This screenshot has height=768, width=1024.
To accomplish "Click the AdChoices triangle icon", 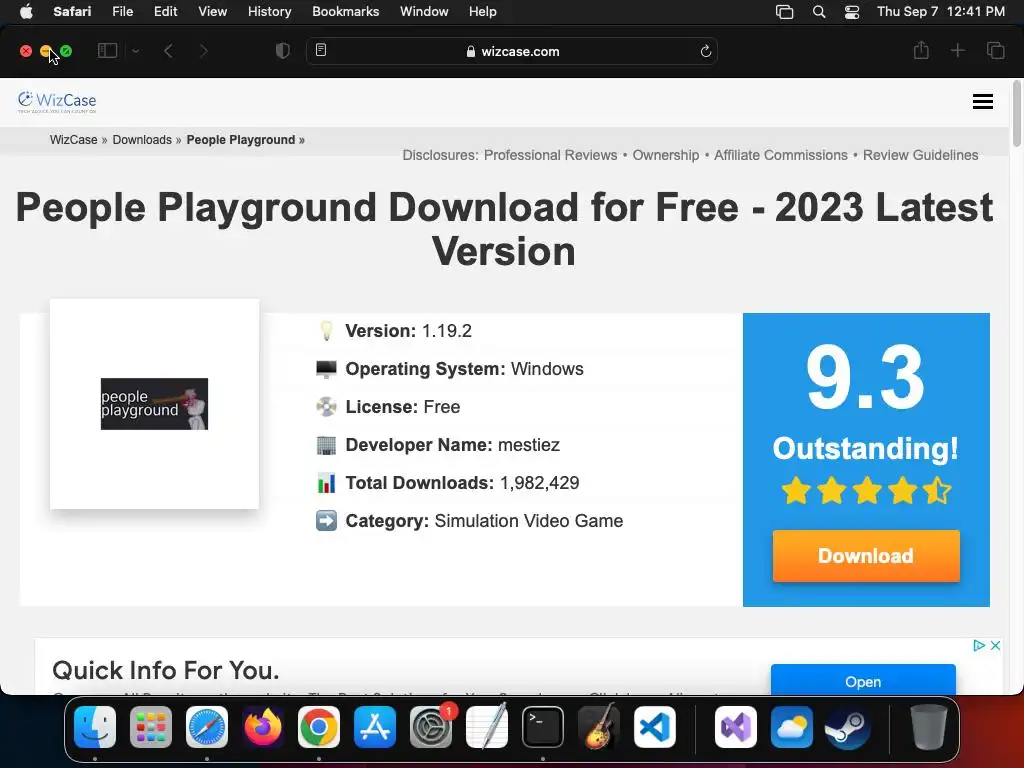I will 978,645.
